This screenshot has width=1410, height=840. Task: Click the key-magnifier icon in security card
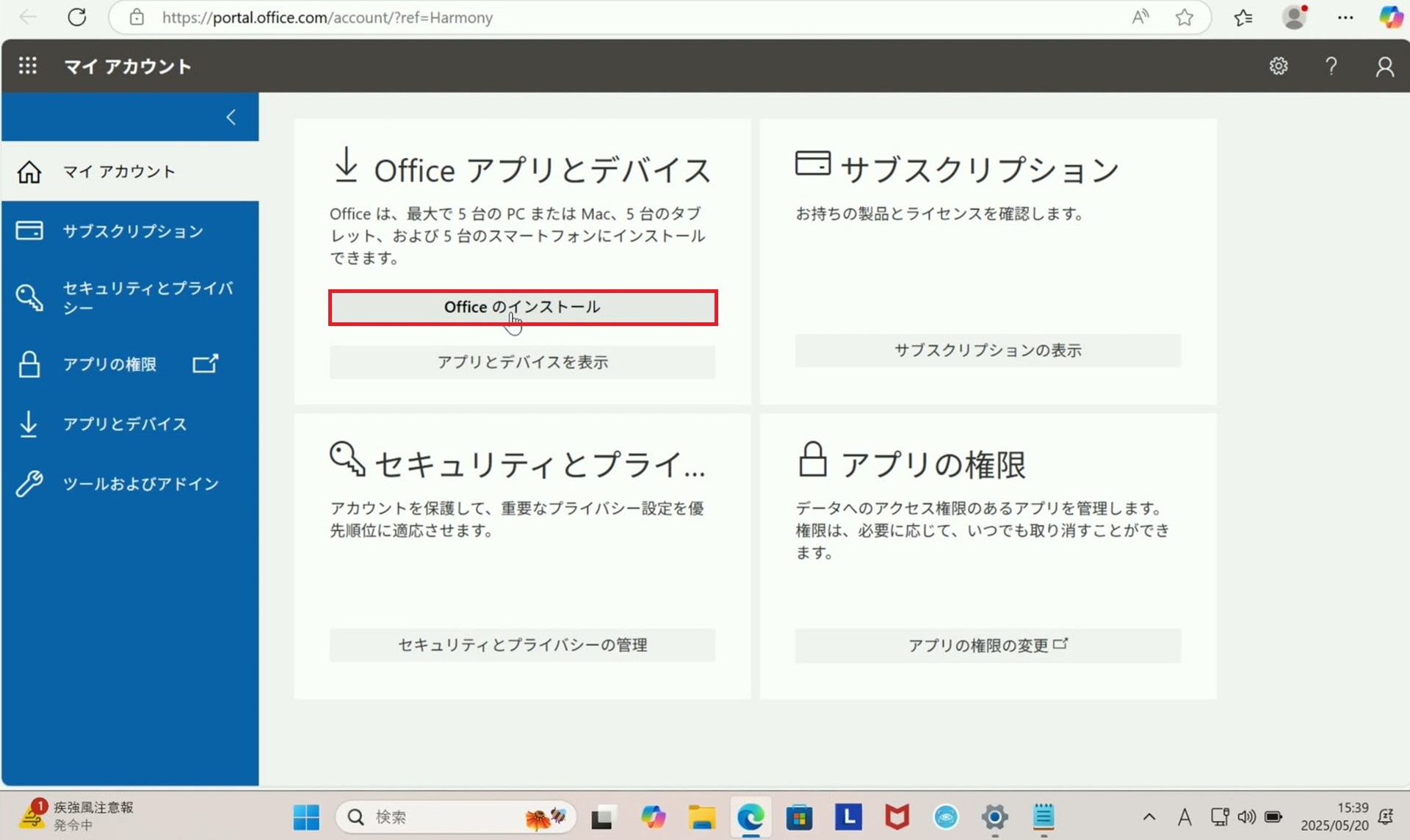pos(347,458)
